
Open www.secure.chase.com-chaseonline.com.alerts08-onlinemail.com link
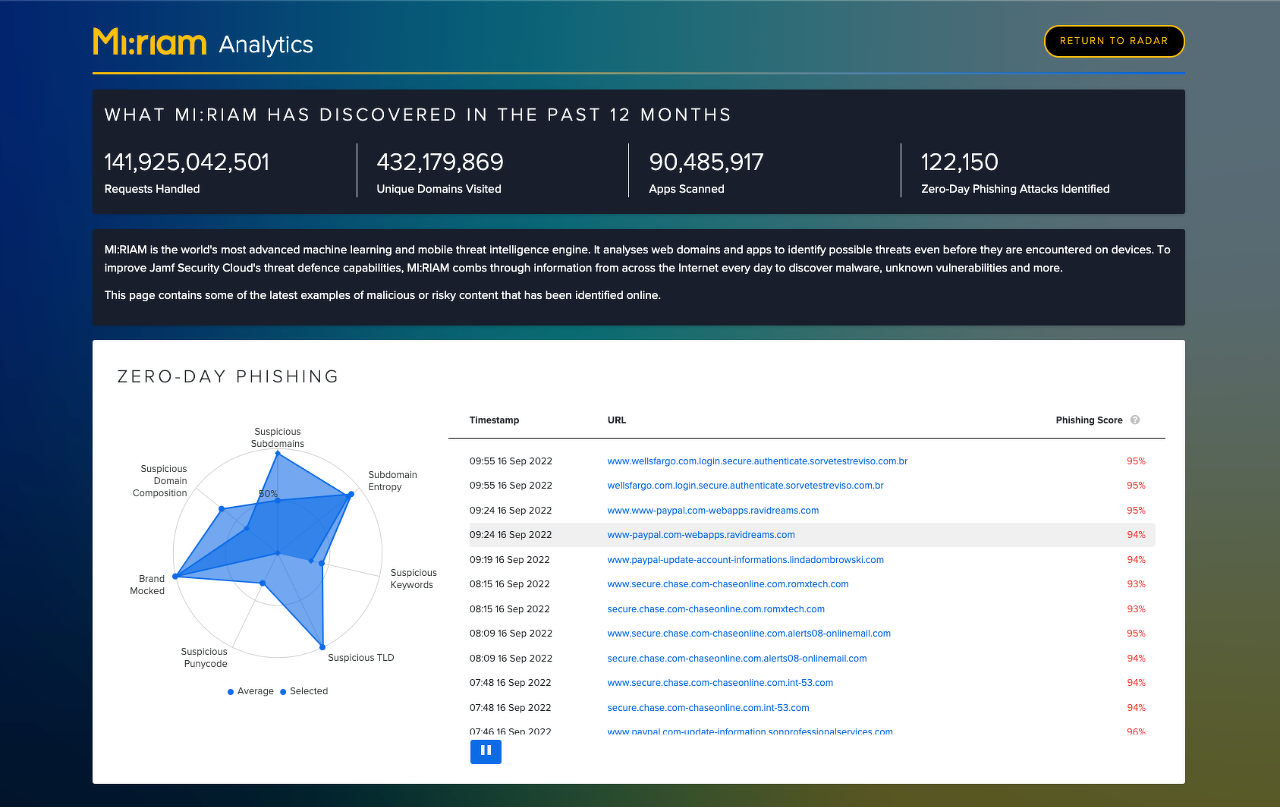pos(748,633)
